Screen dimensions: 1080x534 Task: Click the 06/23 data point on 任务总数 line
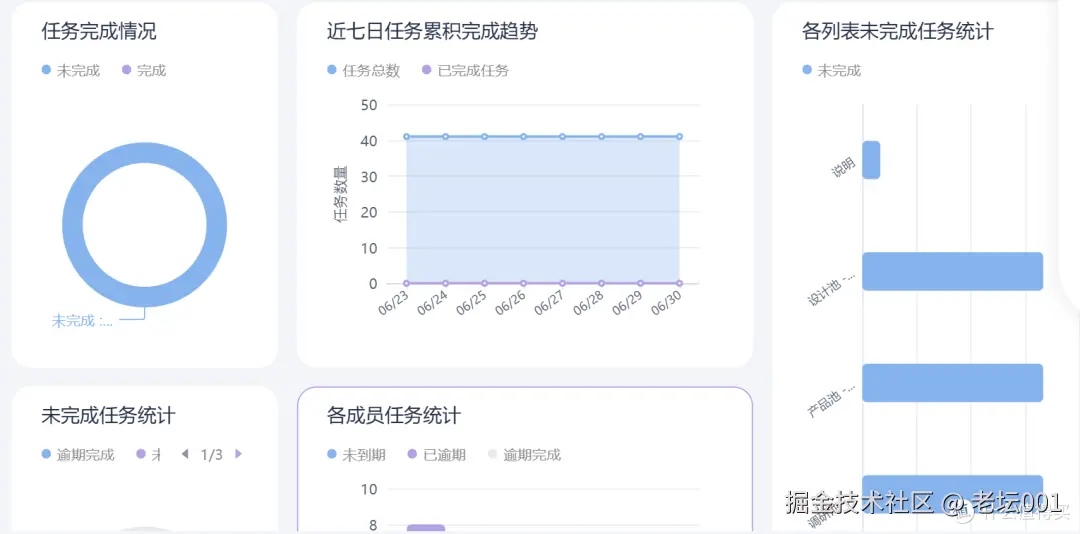coord(406,136)
